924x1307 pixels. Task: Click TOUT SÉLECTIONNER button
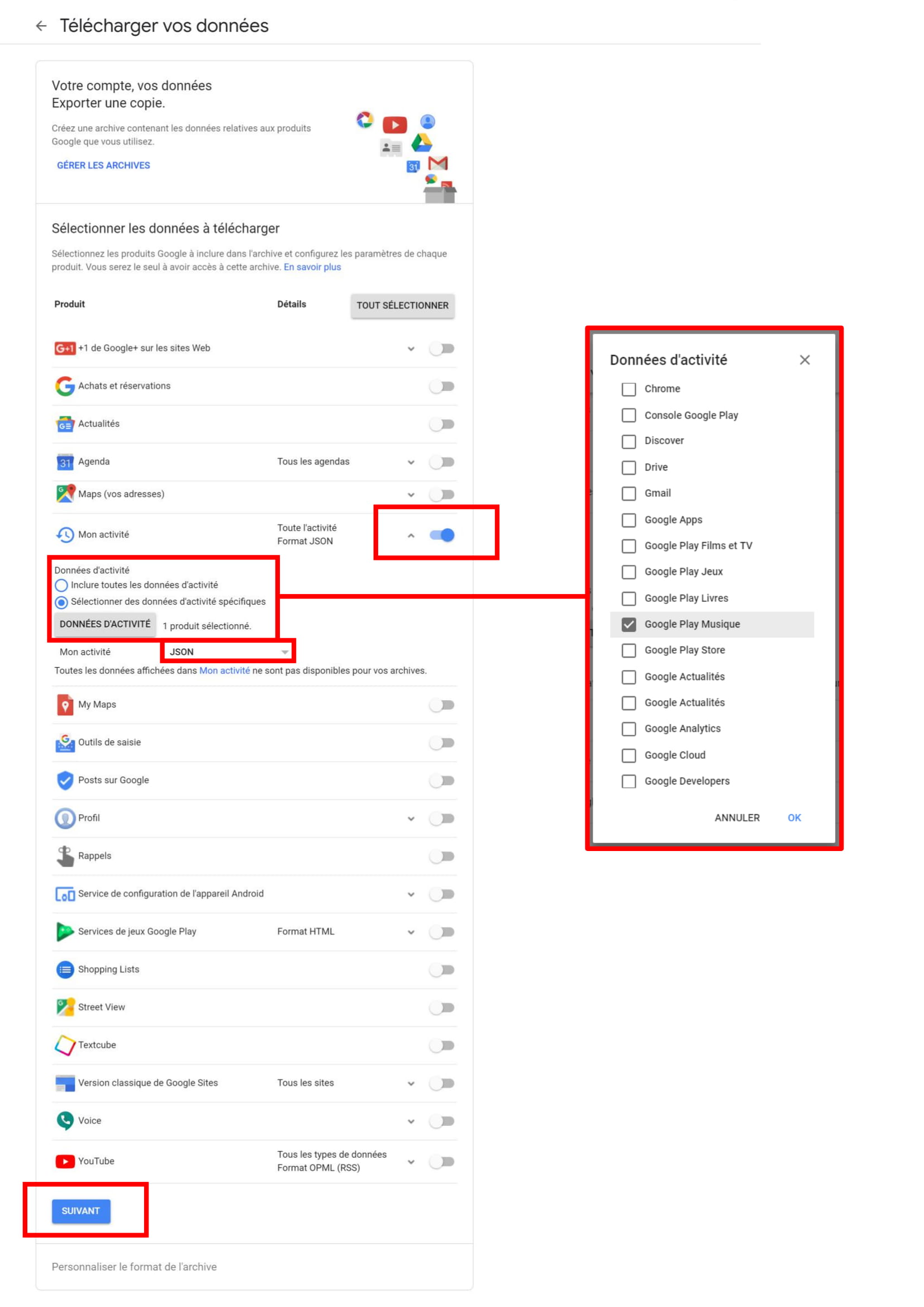click(403, 305)
